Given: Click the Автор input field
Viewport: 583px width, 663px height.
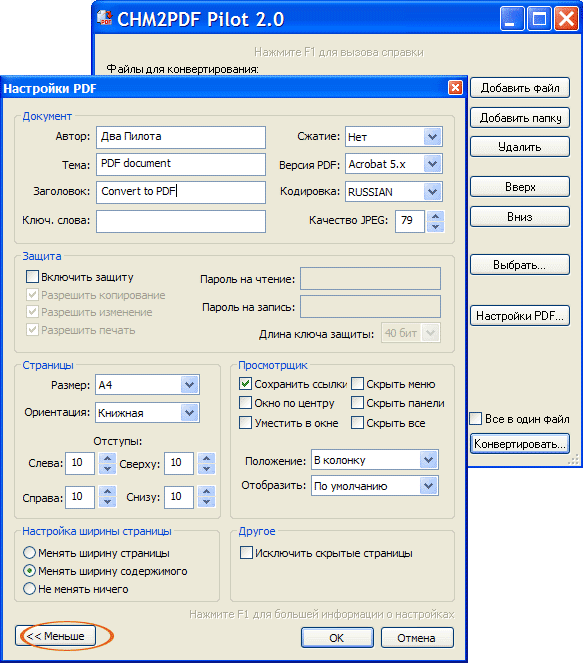Looking at the screenshot, I should tap(181, 137).
